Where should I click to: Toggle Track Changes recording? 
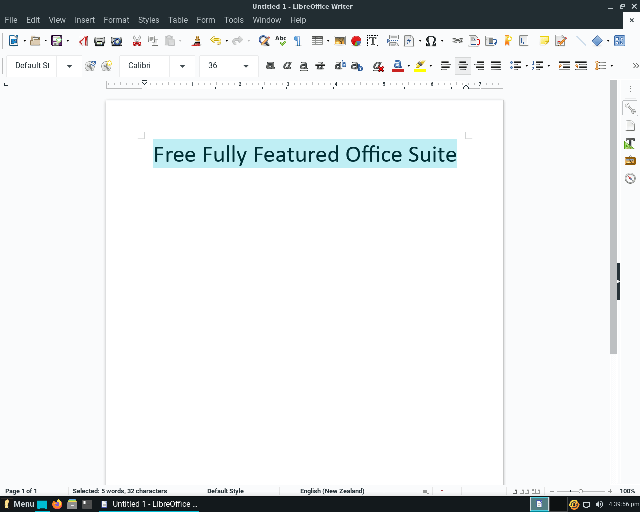561,41
